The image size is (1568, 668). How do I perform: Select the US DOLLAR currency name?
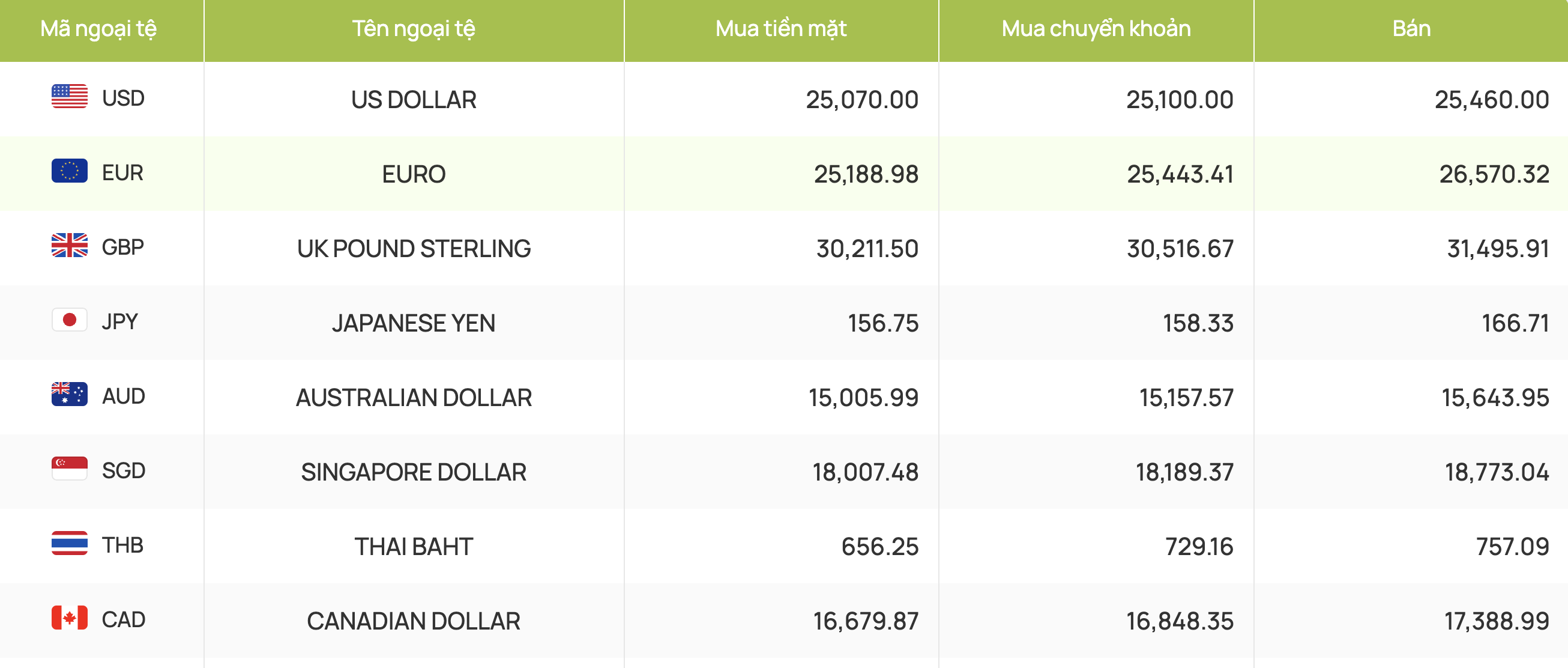point(414,100)
